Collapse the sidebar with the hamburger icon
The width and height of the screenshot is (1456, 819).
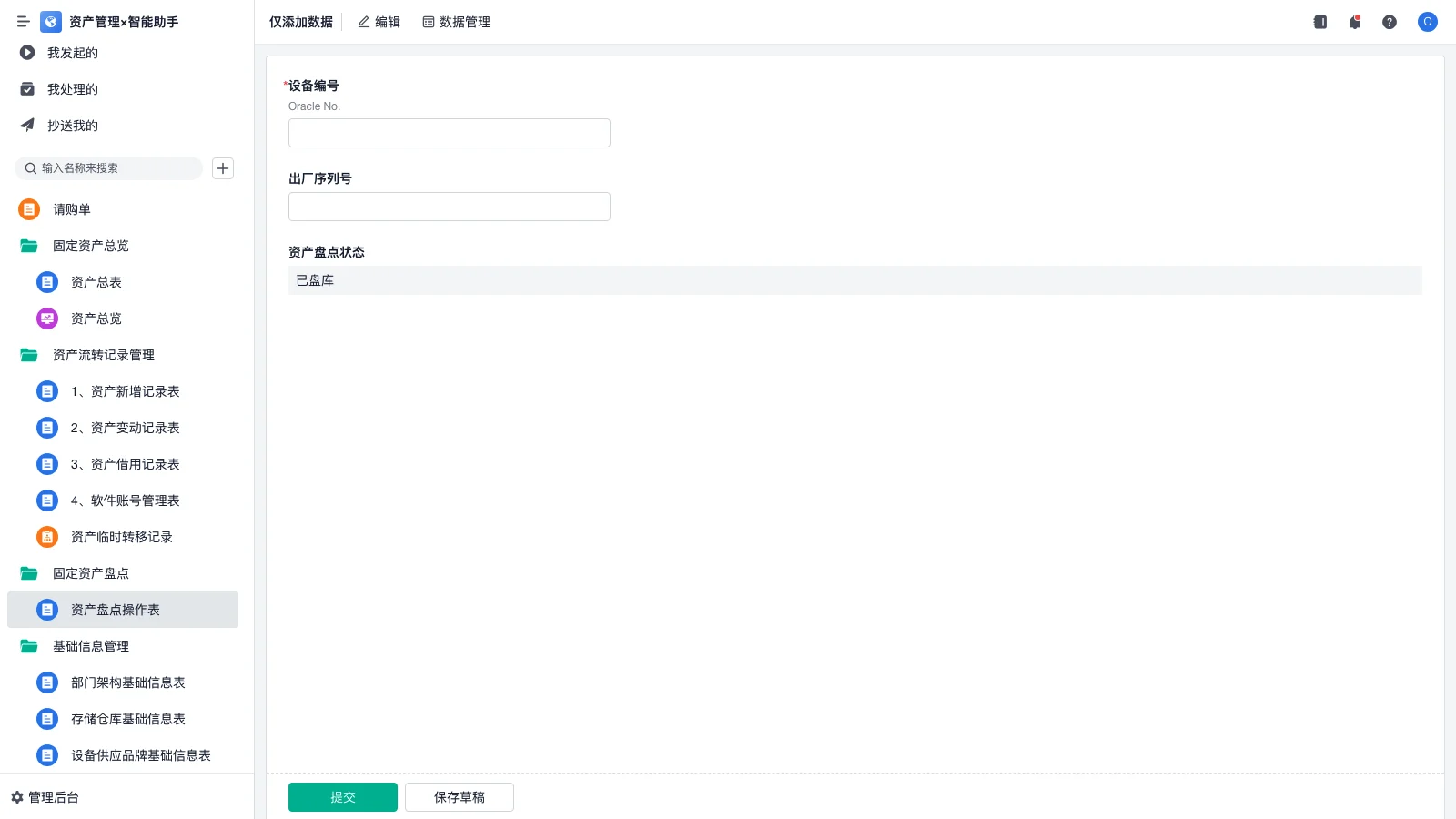[x=24, y=22]
